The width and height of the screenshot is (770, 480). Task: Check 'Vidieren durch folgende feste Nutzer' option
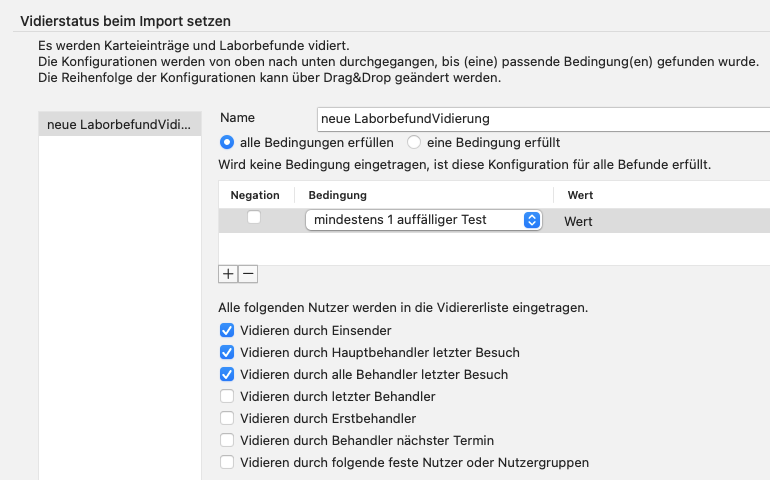(227, 462)
